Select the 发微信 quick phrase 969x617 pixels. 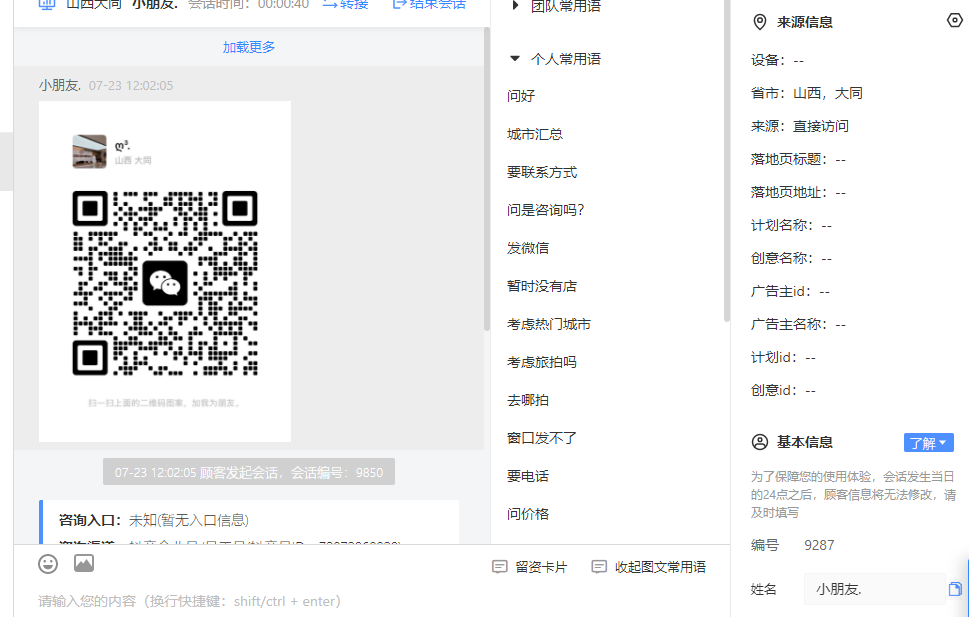[x=528, y=249]
